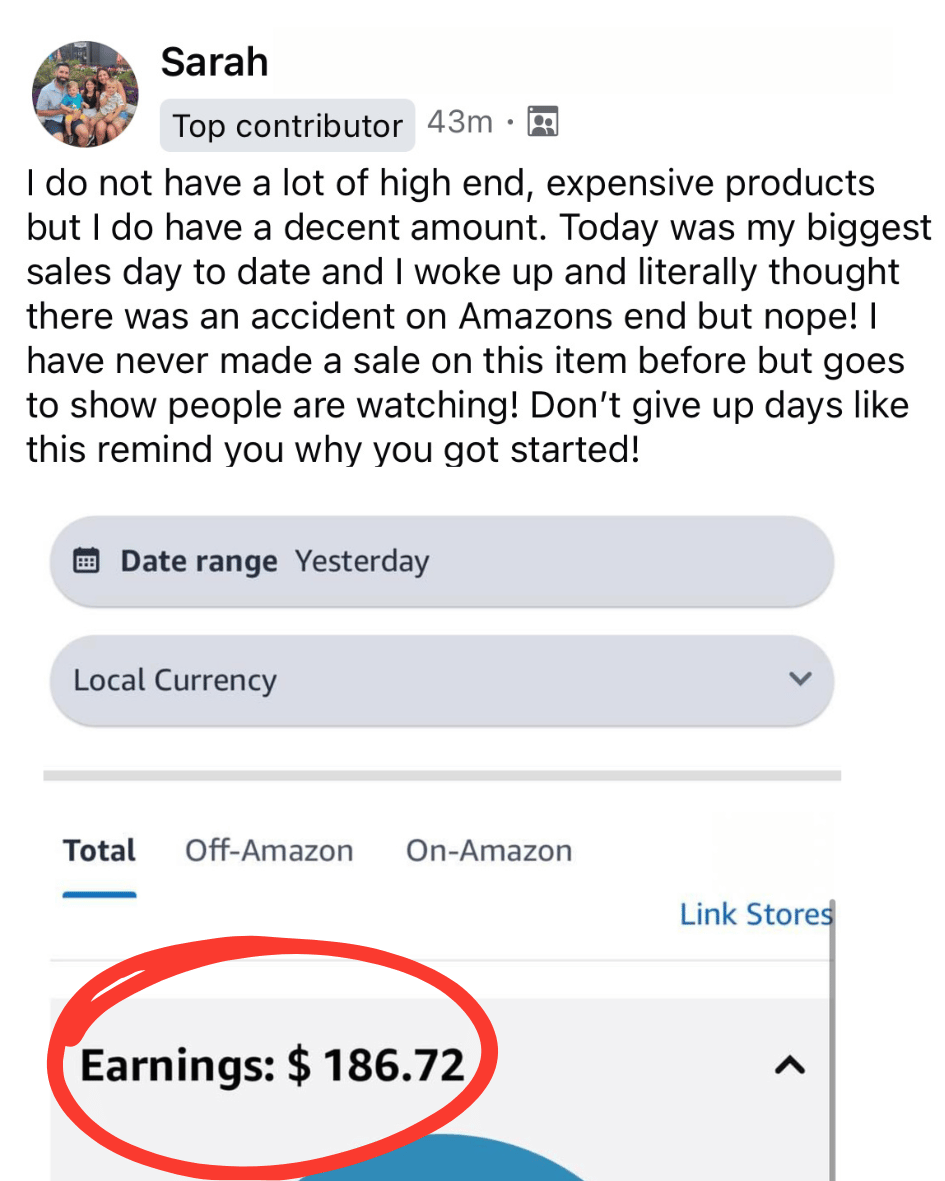This screenshot has height=1181, width=945.
Task: Click the group audience icon beside timestamp
Action: (542, 122)
